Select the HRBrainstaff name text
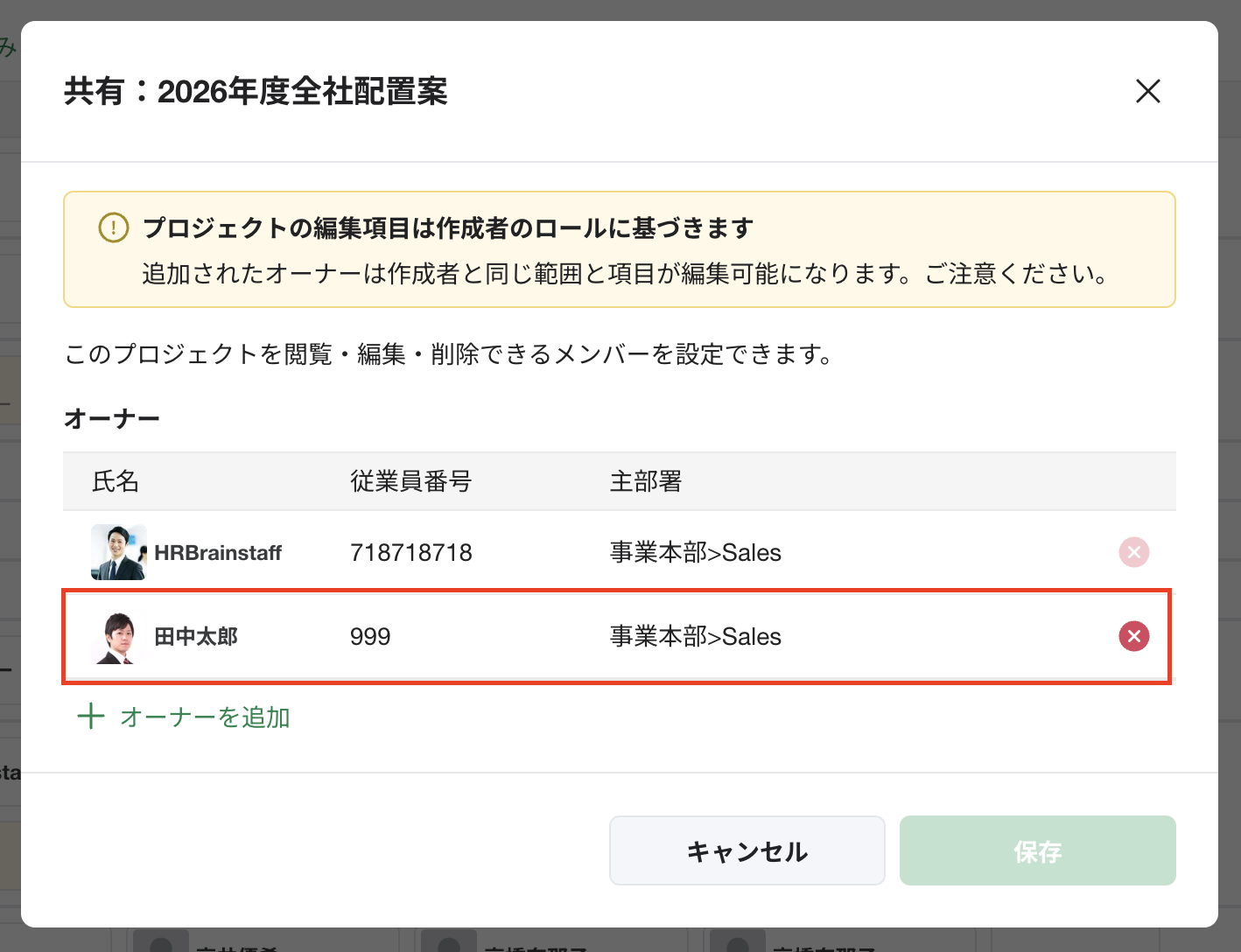The width and height of the screenshot is (1241, 952). 218,553
